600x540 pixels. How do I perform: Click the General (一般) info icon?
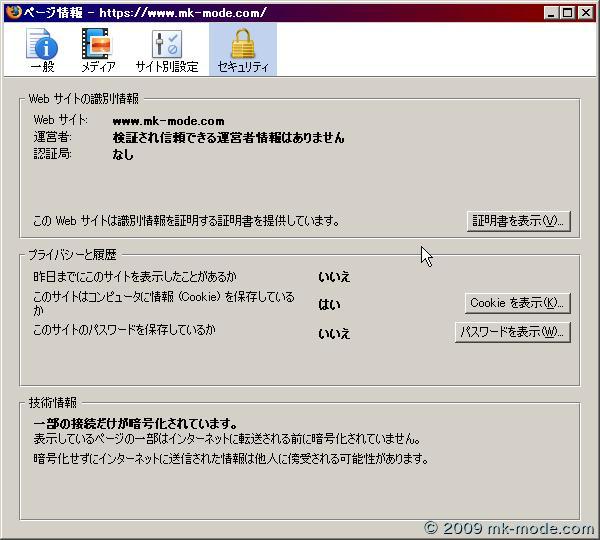[41, 43]
